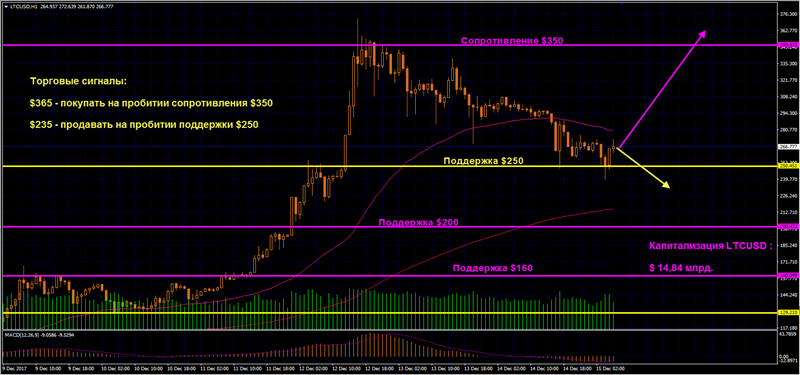Click the 'Капитализация LTCUSD :' text label
800x375 pixels.
(711, 246)
